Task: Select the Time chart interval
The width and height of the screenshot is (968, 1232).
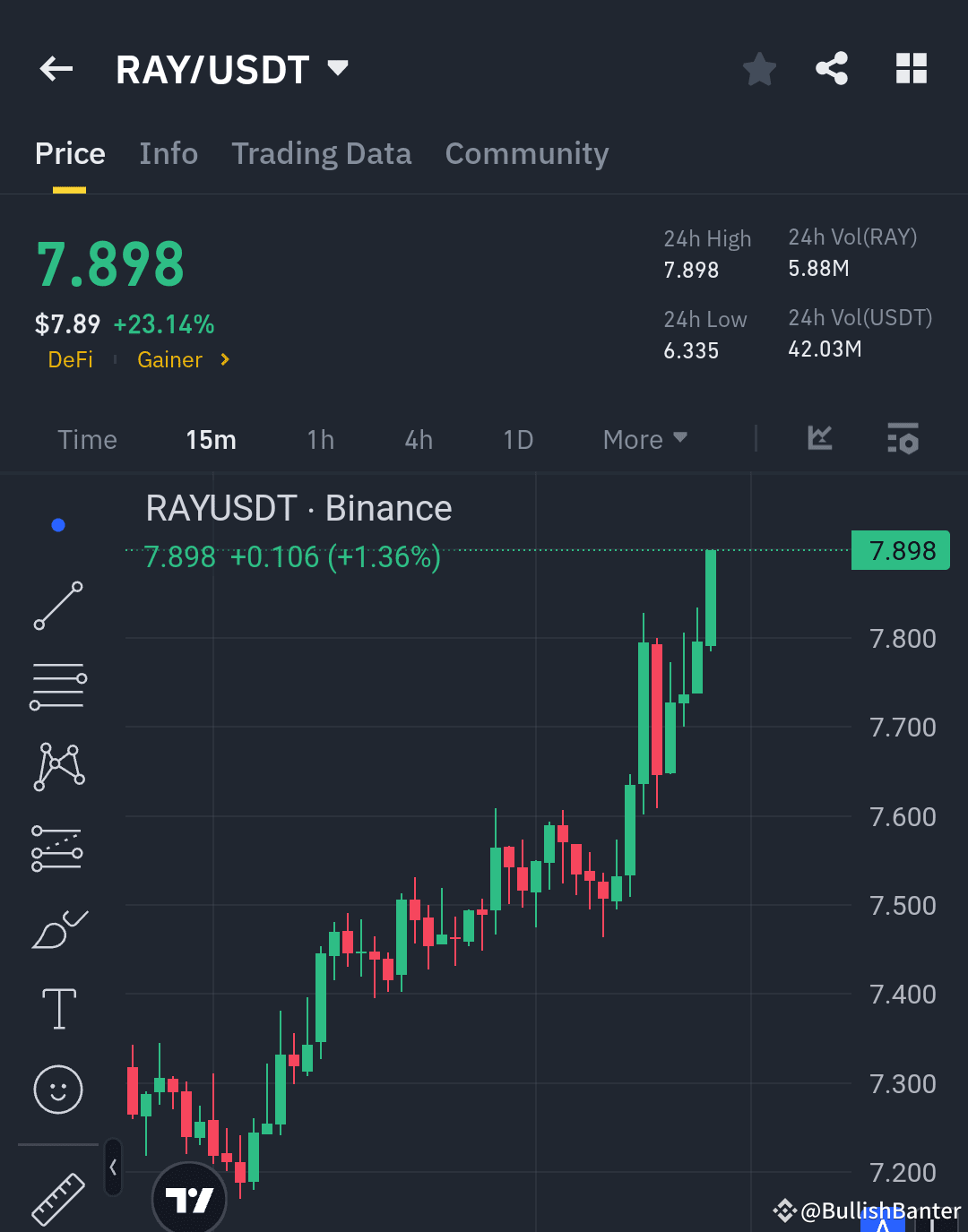Action: [x=87, y=439]
